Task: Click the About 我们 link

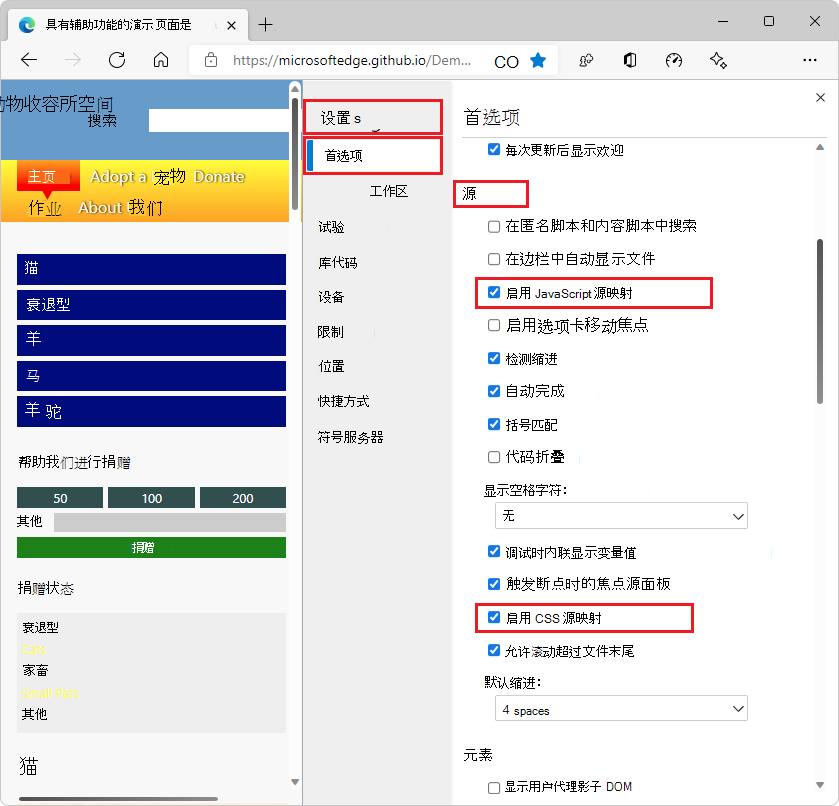Action: point(120,208)
